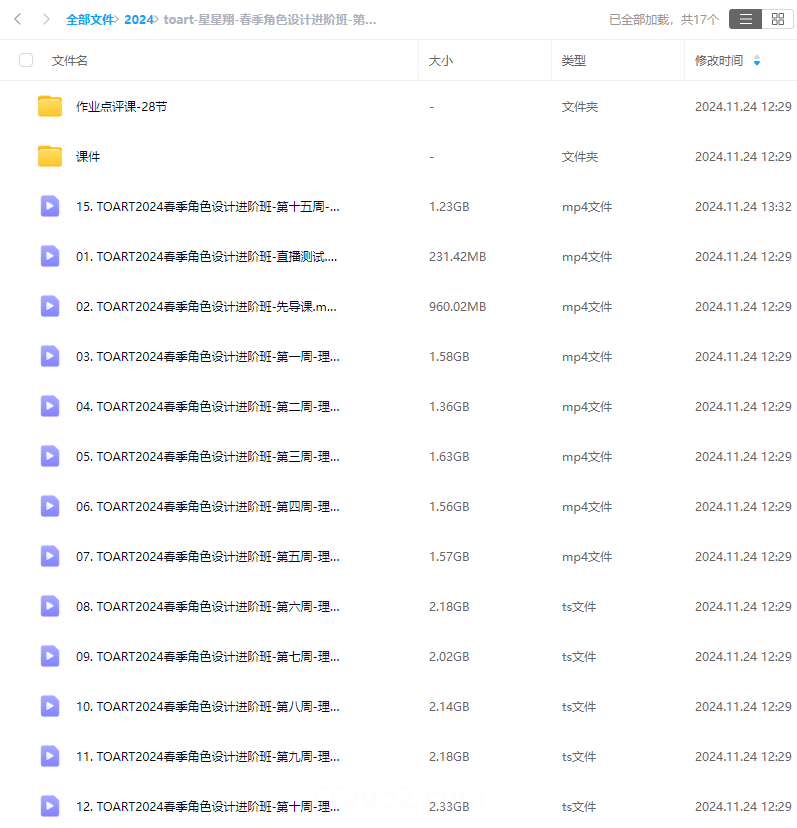Click video icon for 08 第六周 file
The width and height of the screenshot is (797, 828).
coord(50,606)
